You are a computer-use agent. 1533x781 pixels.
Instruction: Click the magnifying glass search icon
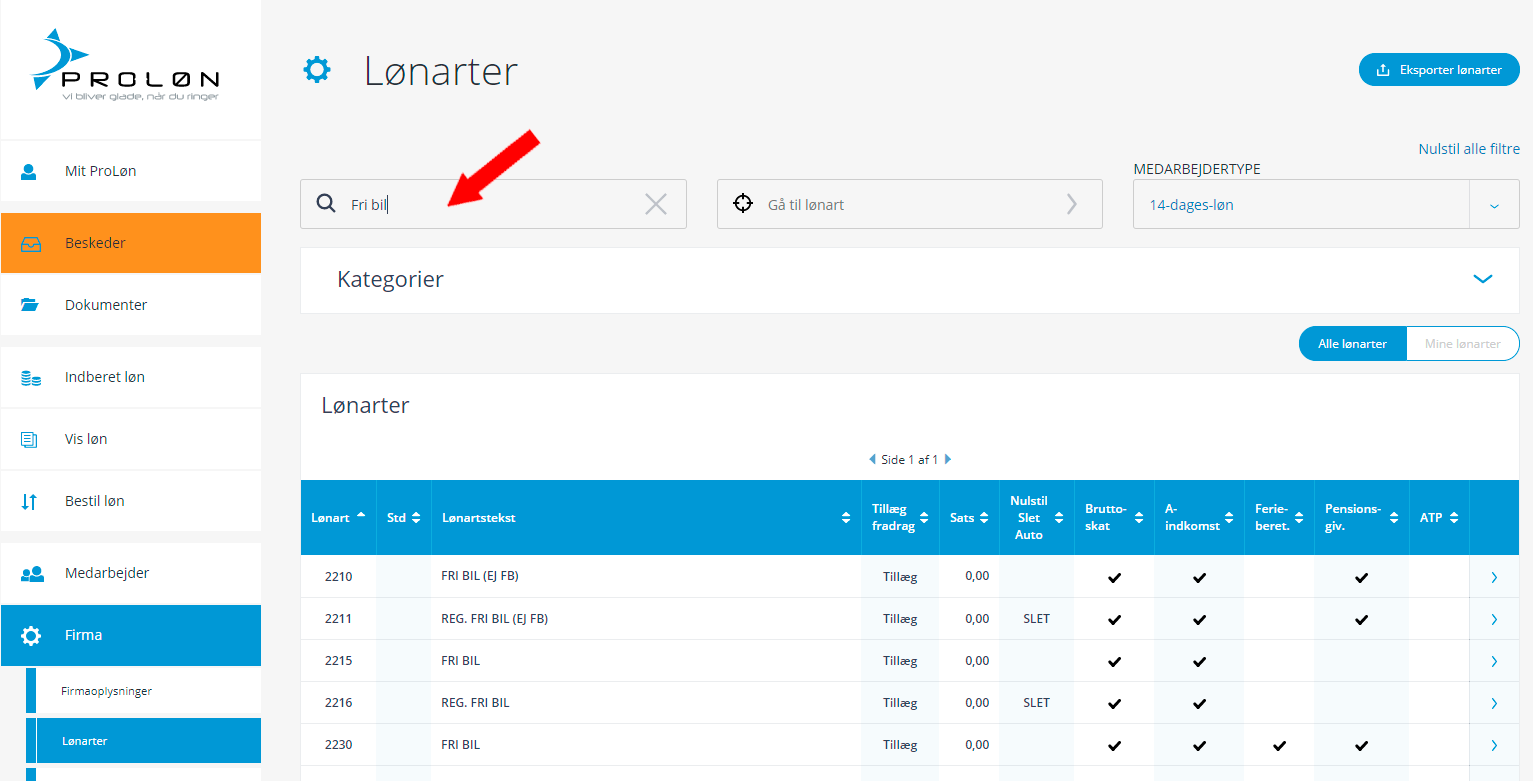[x=326, y=204]
